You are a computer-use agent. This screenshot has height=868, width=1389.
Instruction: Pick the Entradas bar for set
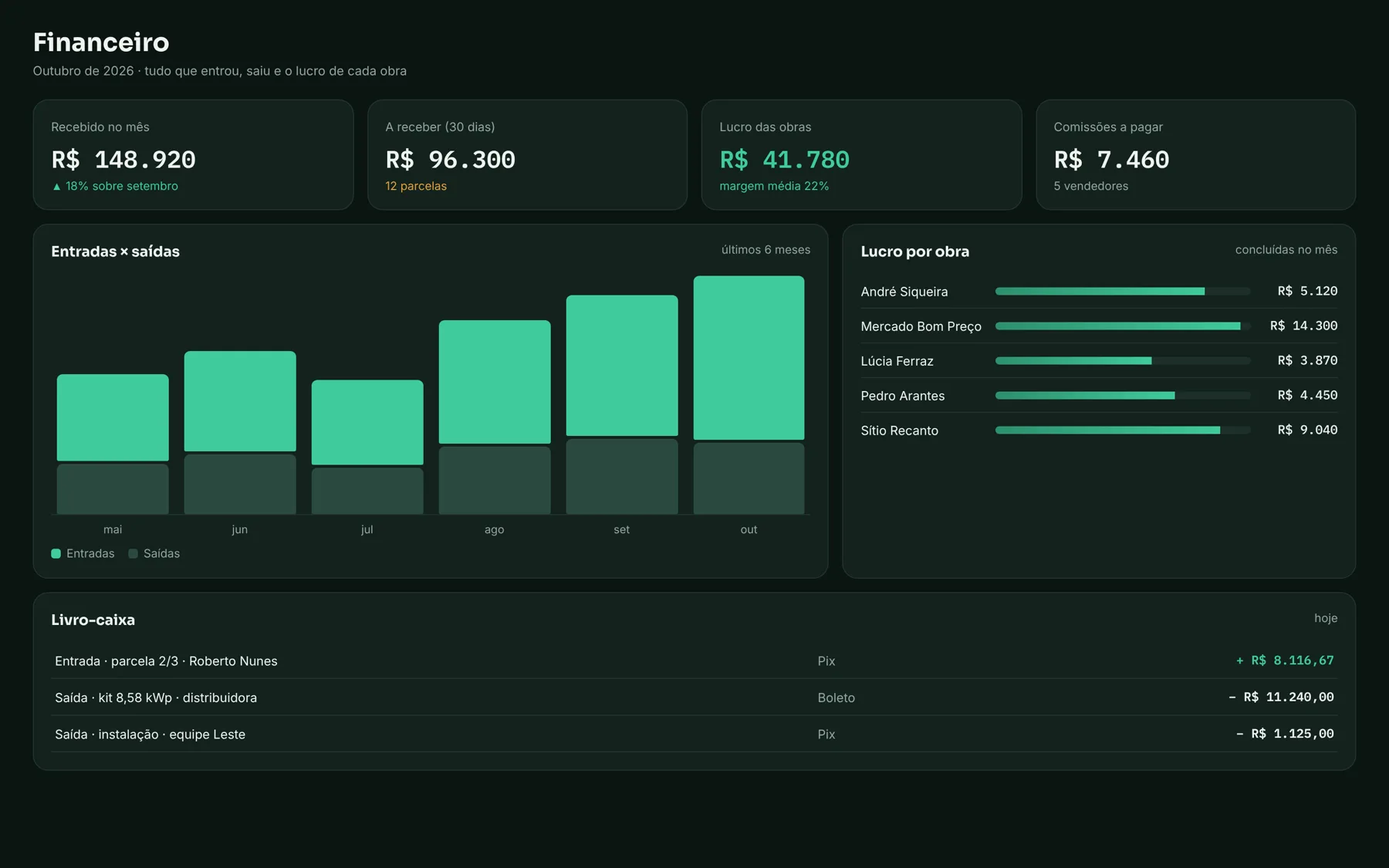click(x=622, y=366)
